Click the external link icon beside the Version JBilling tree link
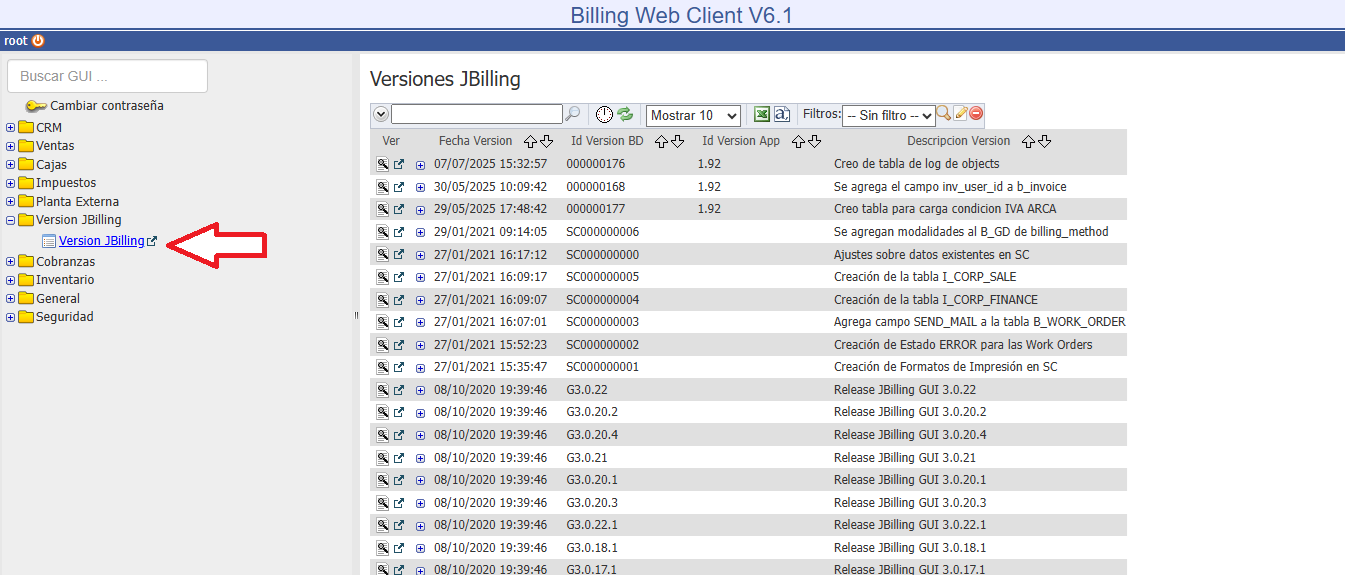Screen dimensions: 1345x575 point(152,241)
